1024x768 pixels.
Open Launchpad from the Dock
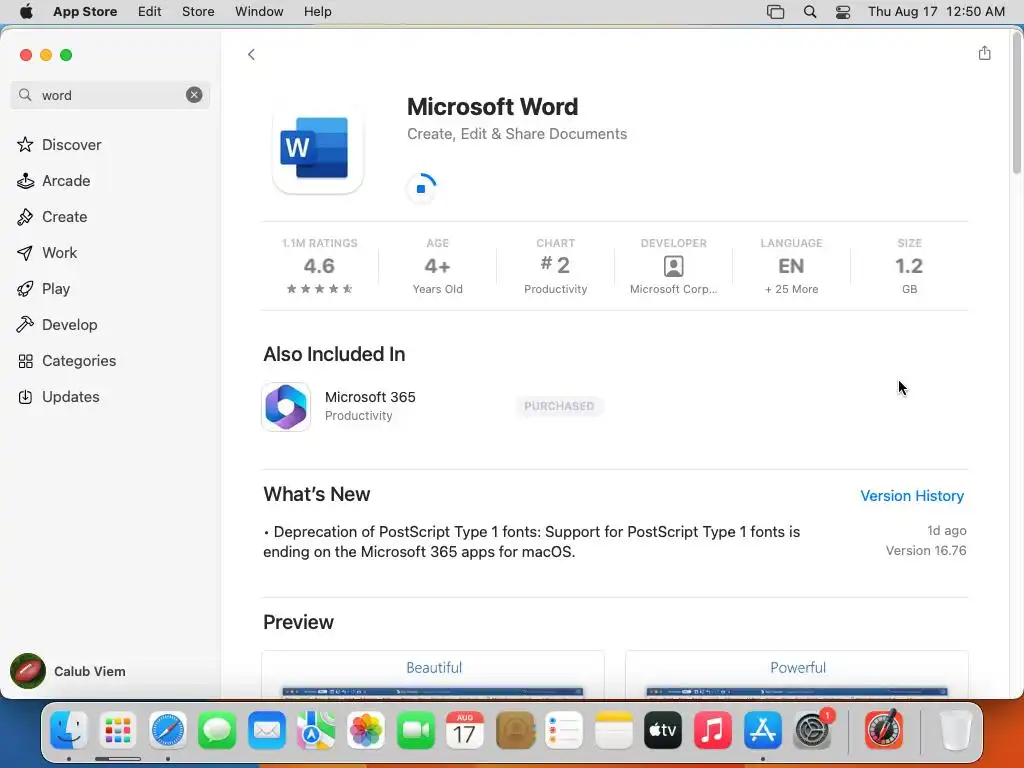[118, 729]
